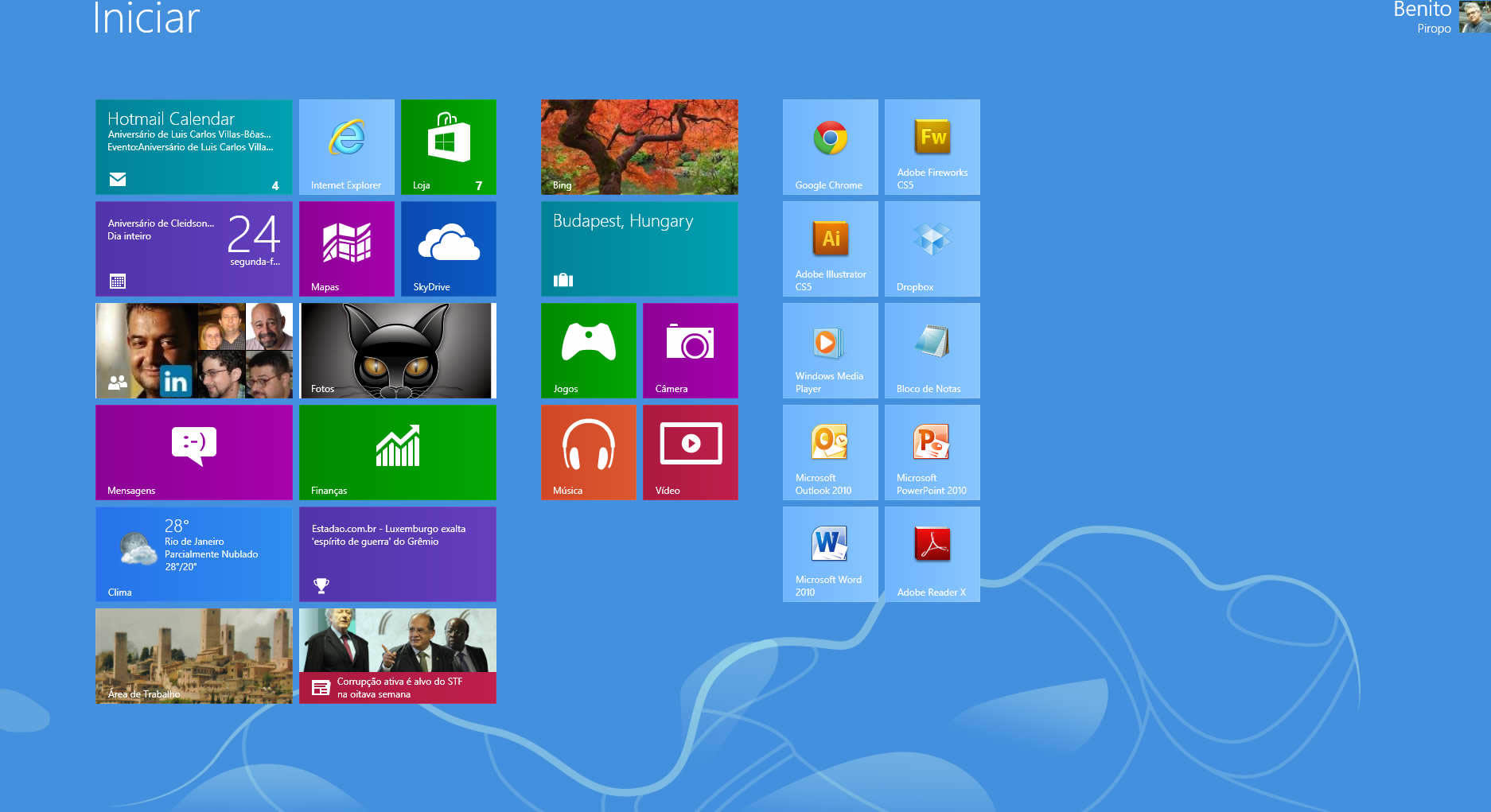The image size is (1491, 812).
Task: Launch the Dropbox tile
Action: point(932,249)
